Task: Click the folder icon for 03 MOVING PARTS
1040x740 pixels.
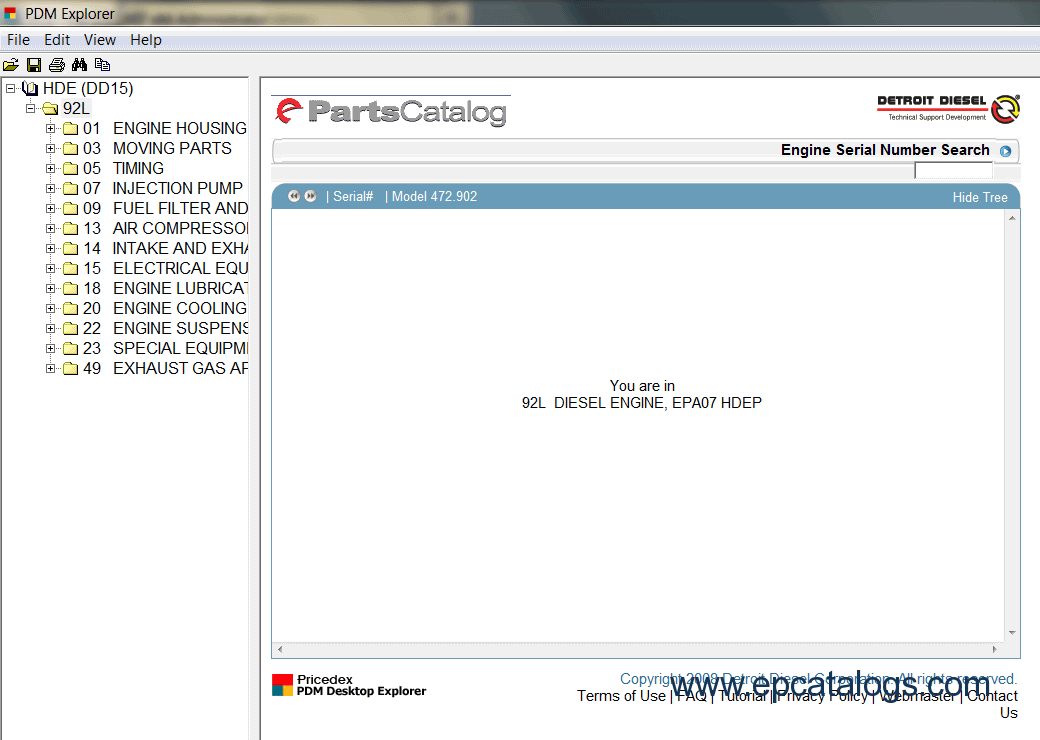Action: (70, 149)
